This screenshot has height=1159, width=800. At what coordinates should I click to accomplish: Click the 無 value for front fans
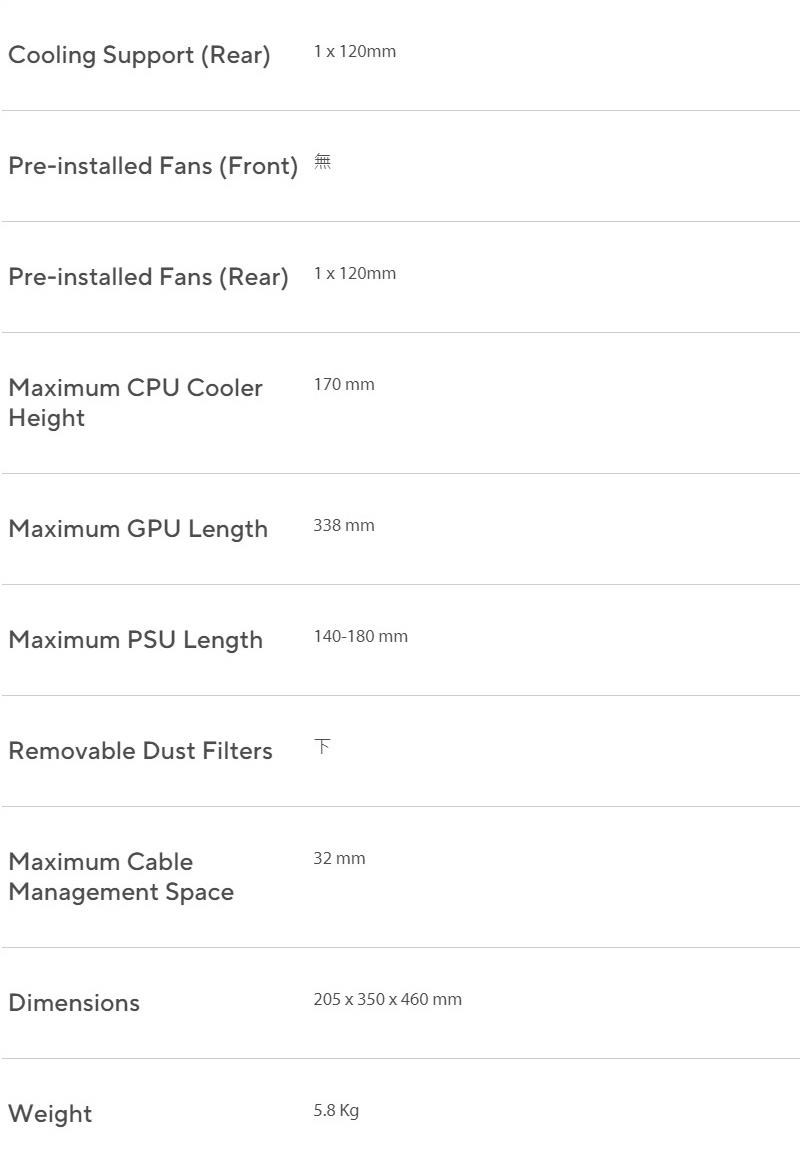tap(322, 161)
